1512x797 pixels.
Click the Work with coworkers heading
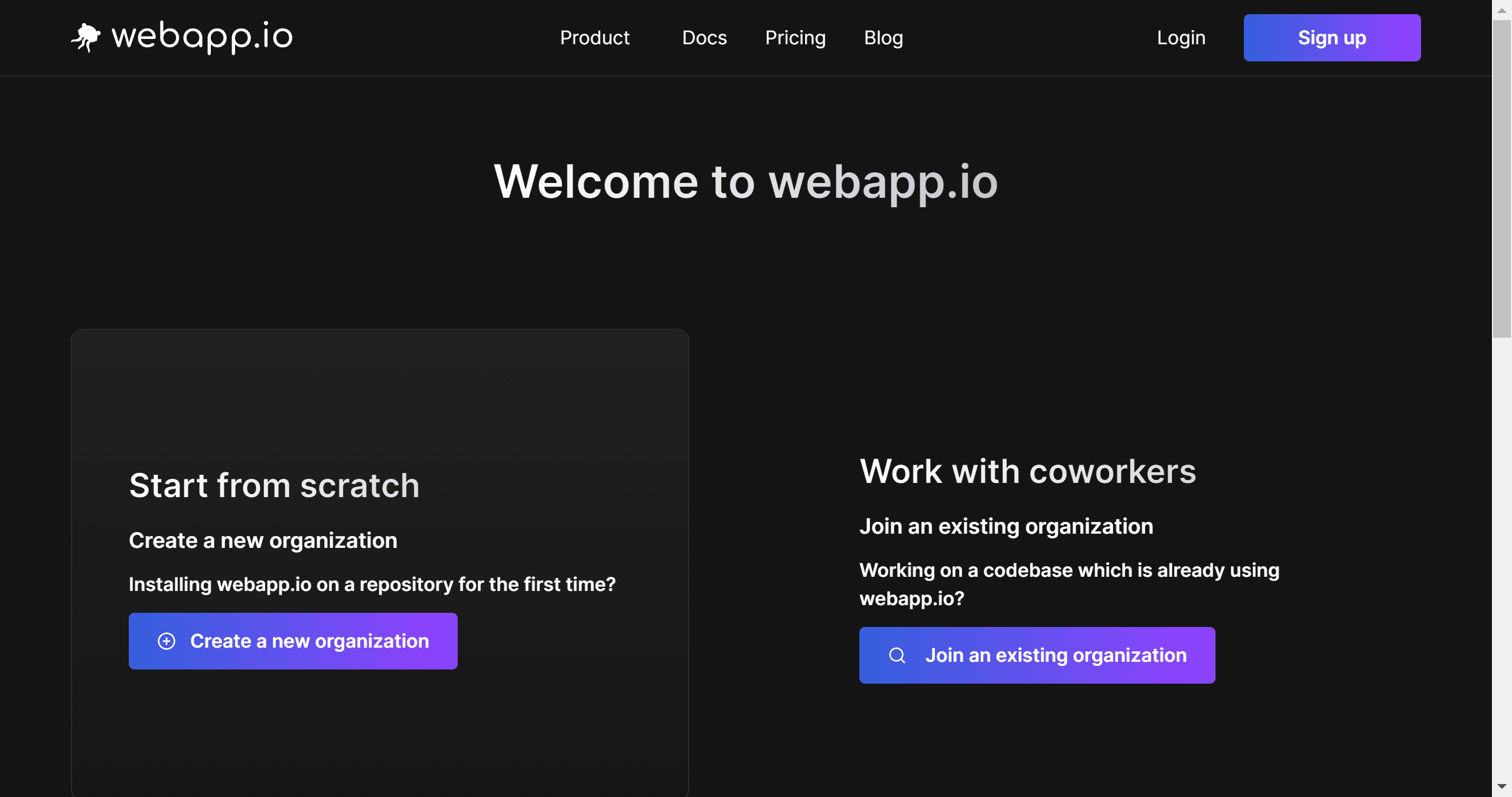pyautogui.click(x=1027, y=471)
